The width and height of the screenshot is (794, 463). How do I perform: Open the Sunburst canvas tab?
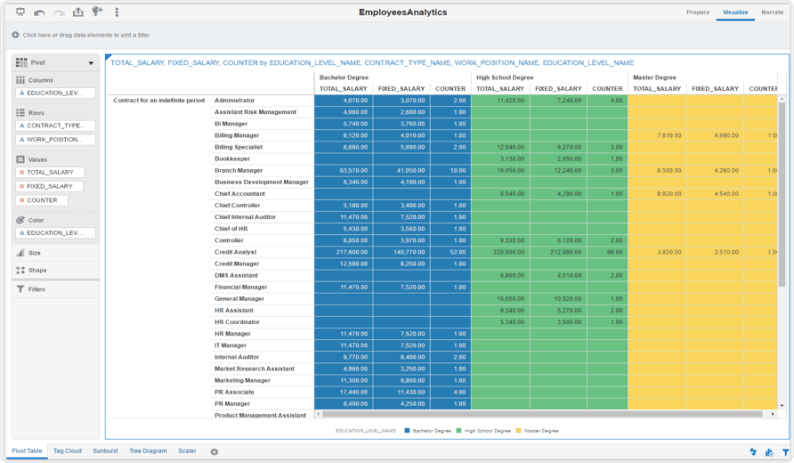pos(105,451)
